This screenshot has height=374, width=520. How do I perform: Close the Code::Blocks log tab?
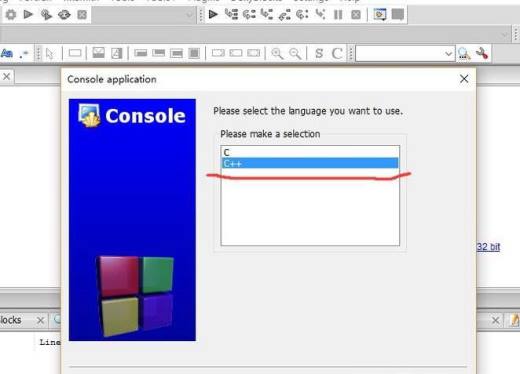tap(40, 321)
